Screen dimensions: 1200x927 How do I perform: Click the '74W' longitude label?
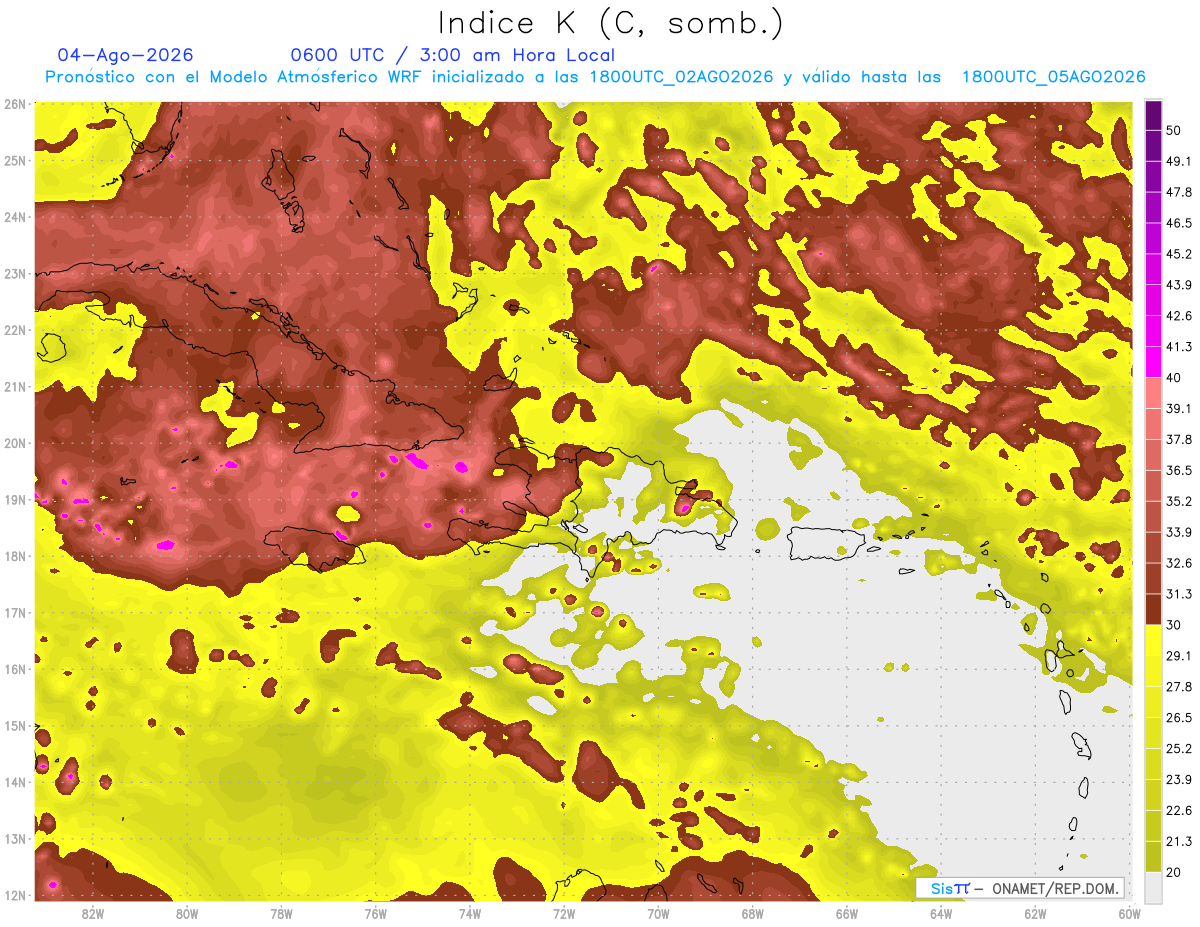(x=470, y=914)
